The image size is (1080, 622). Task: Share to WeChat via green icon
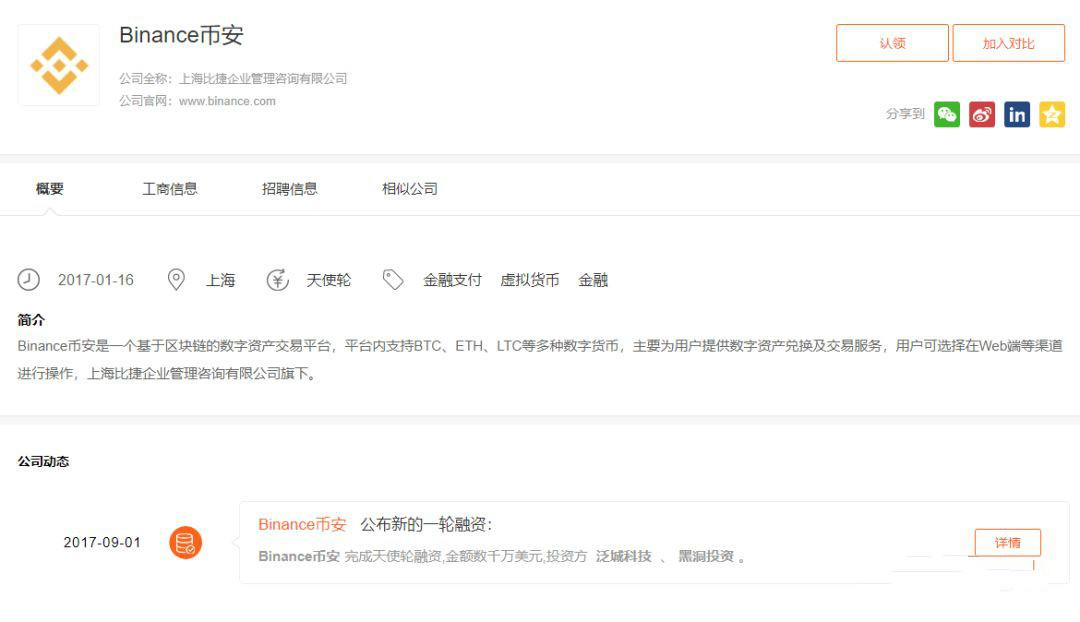(946, 114)
